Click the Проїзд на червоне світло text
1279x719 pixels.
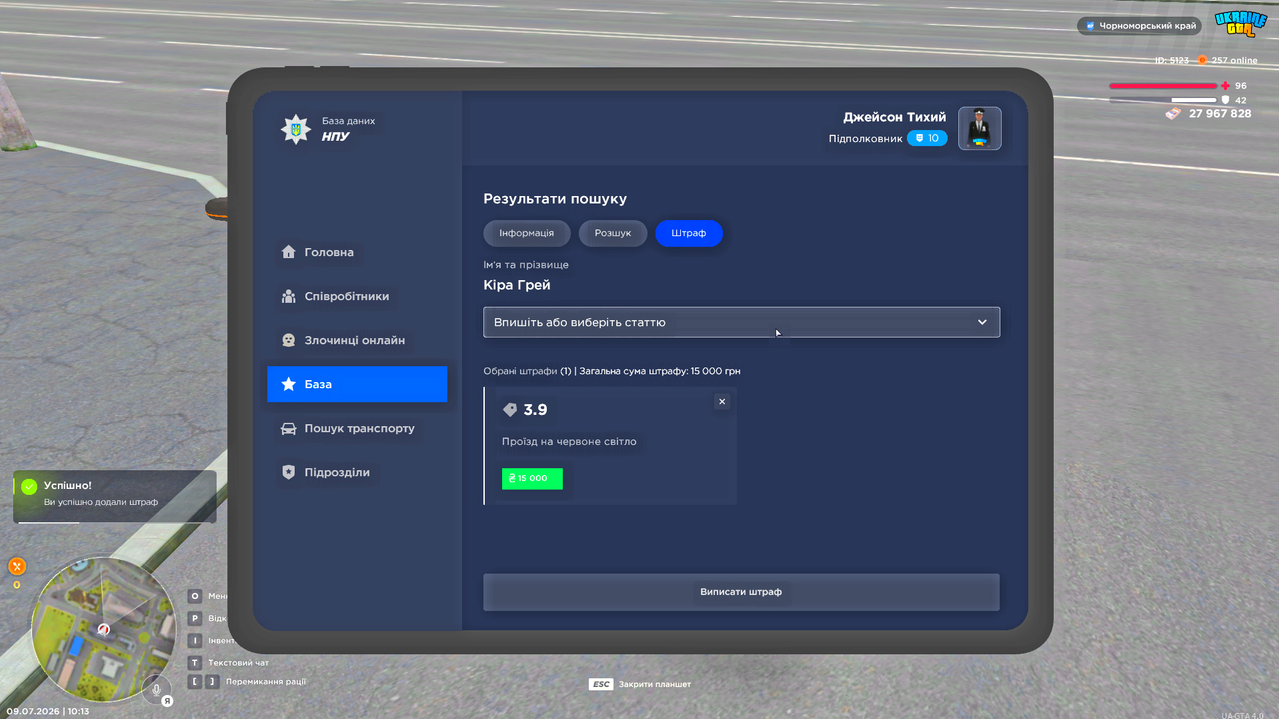point(569,441)
